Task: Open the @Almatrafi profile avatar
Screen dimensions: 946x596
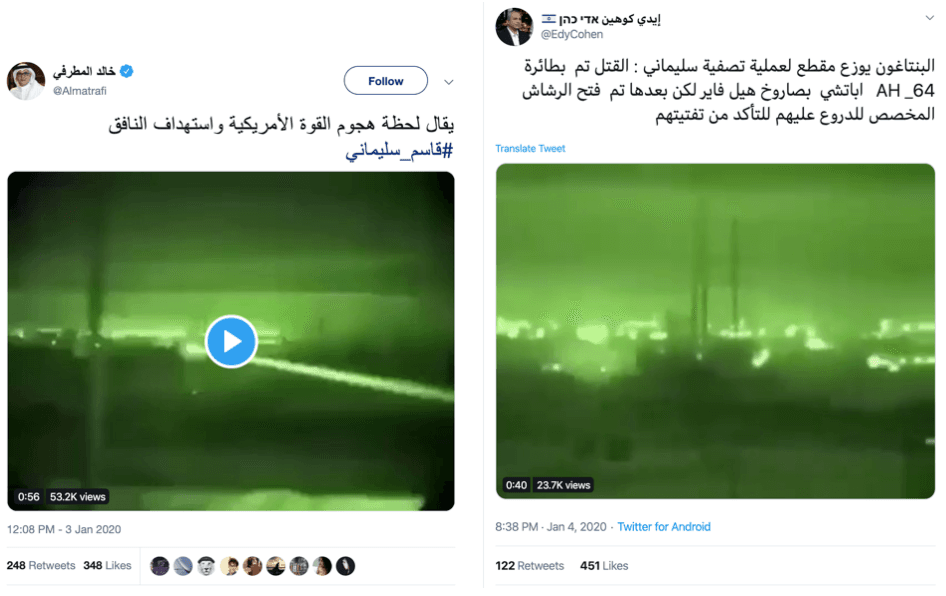Action: pos(26,81)
